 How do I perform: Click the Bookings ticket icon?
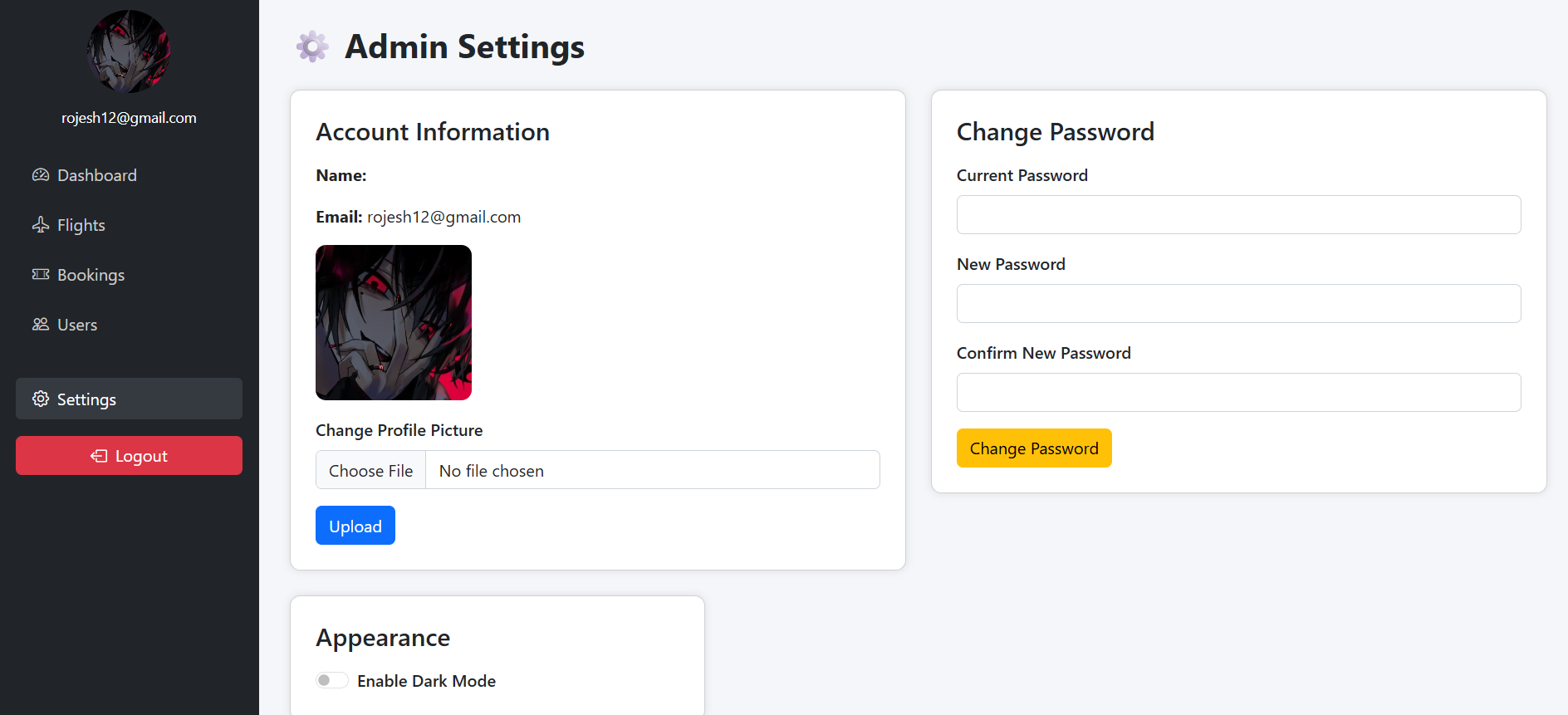[x=41, y=275]
